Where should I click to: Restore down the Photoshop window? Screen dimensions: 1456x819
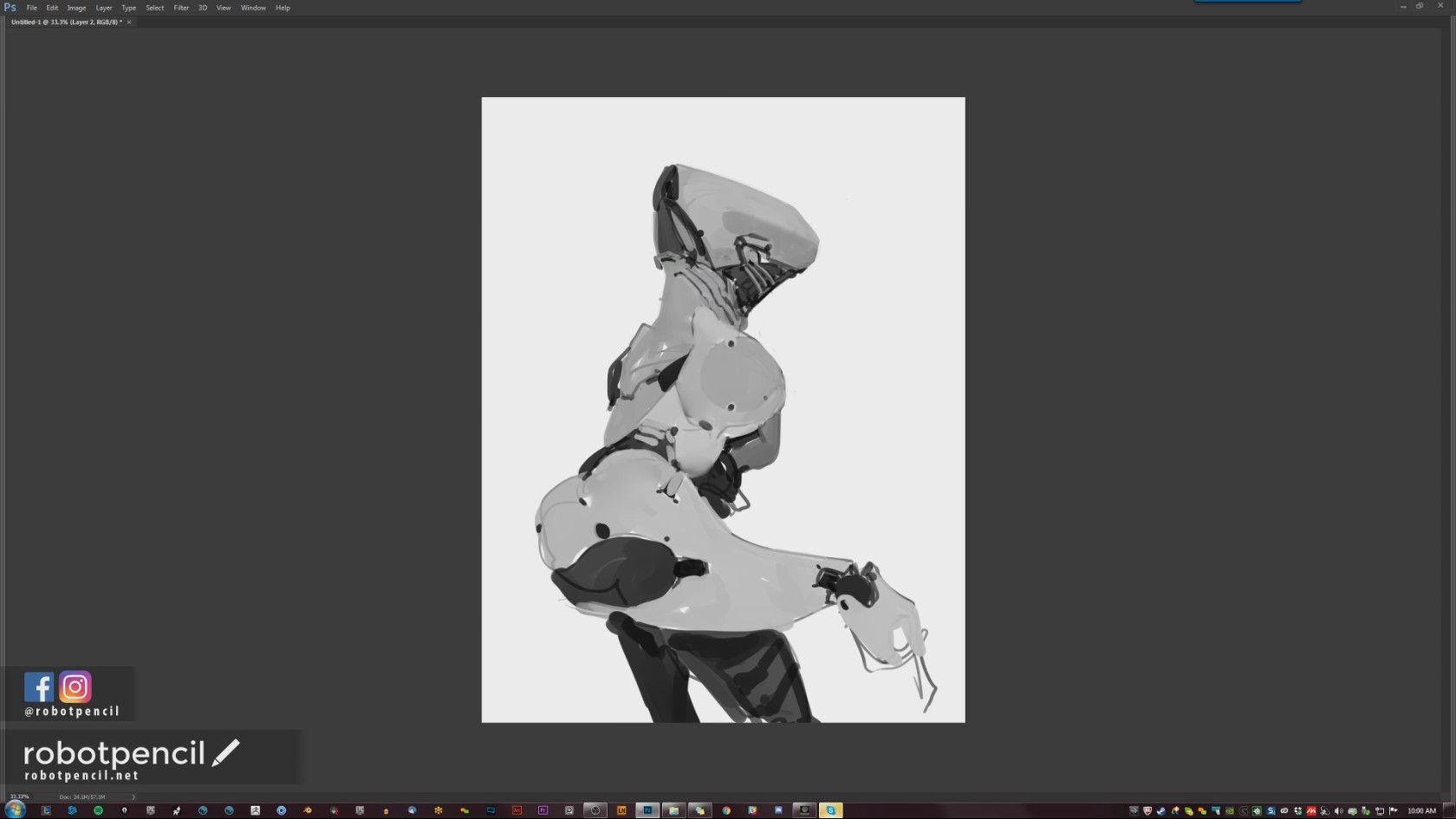point(1420,6)
